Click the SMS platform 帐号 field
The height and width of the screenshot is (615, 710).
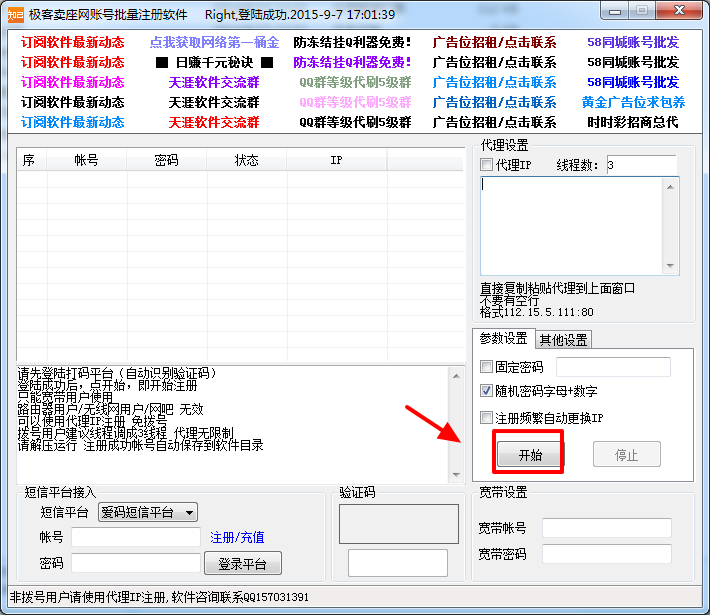click(x=136, y=537)
